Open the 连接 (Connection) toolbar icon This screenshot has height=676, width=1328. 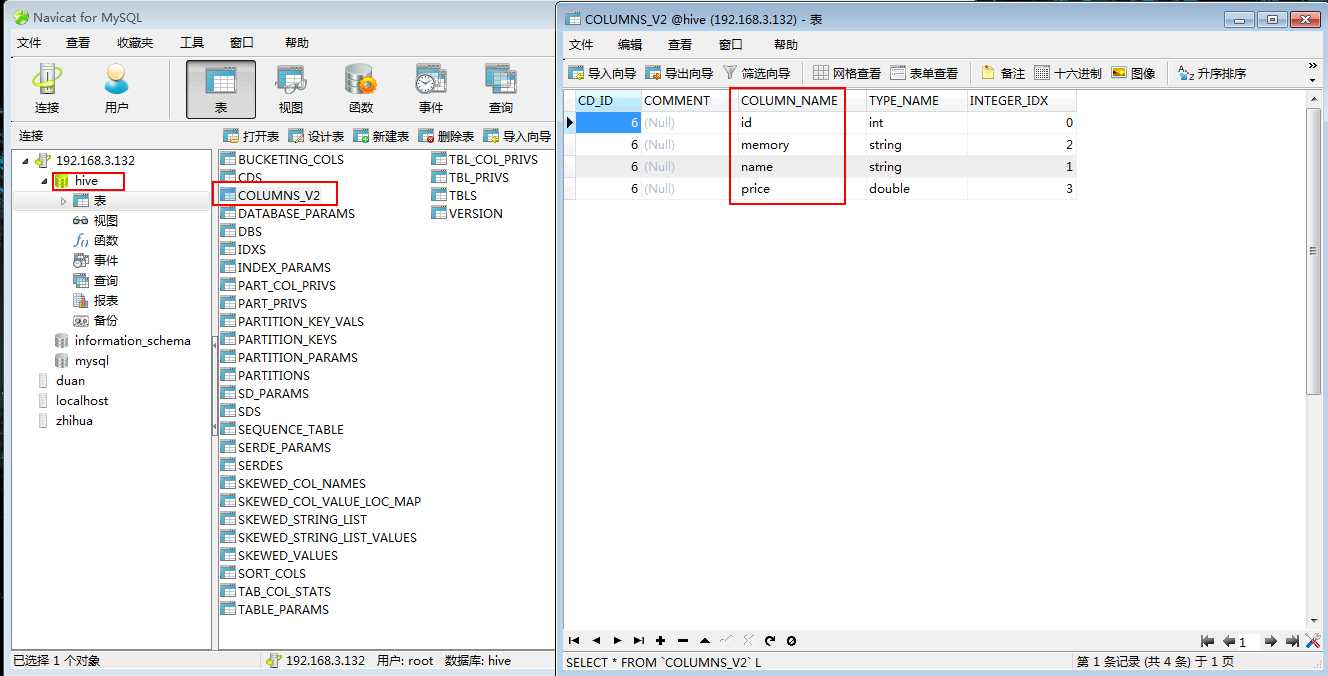pyautogui.click(x=47, y=89)
